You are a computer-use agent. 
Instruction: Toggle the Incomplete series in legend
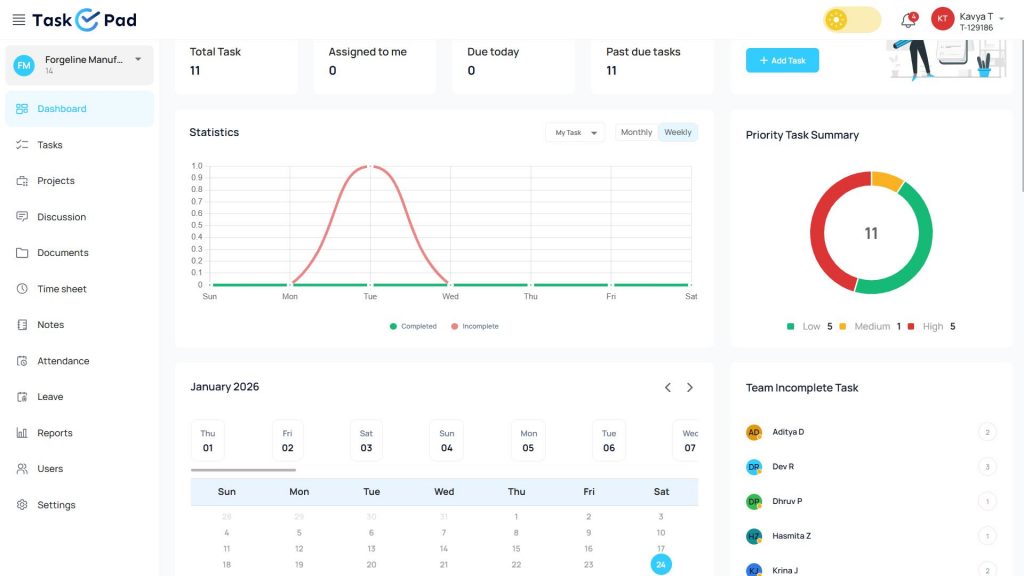(x=475, y=327)
